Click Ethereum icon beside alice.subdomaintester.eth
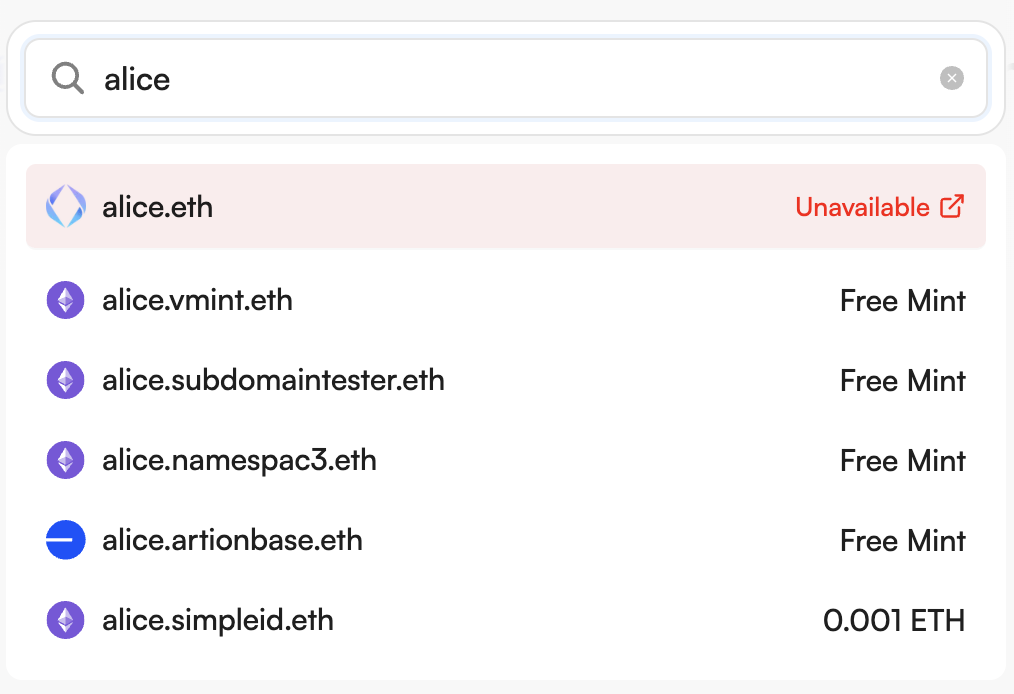 point(66,380)
